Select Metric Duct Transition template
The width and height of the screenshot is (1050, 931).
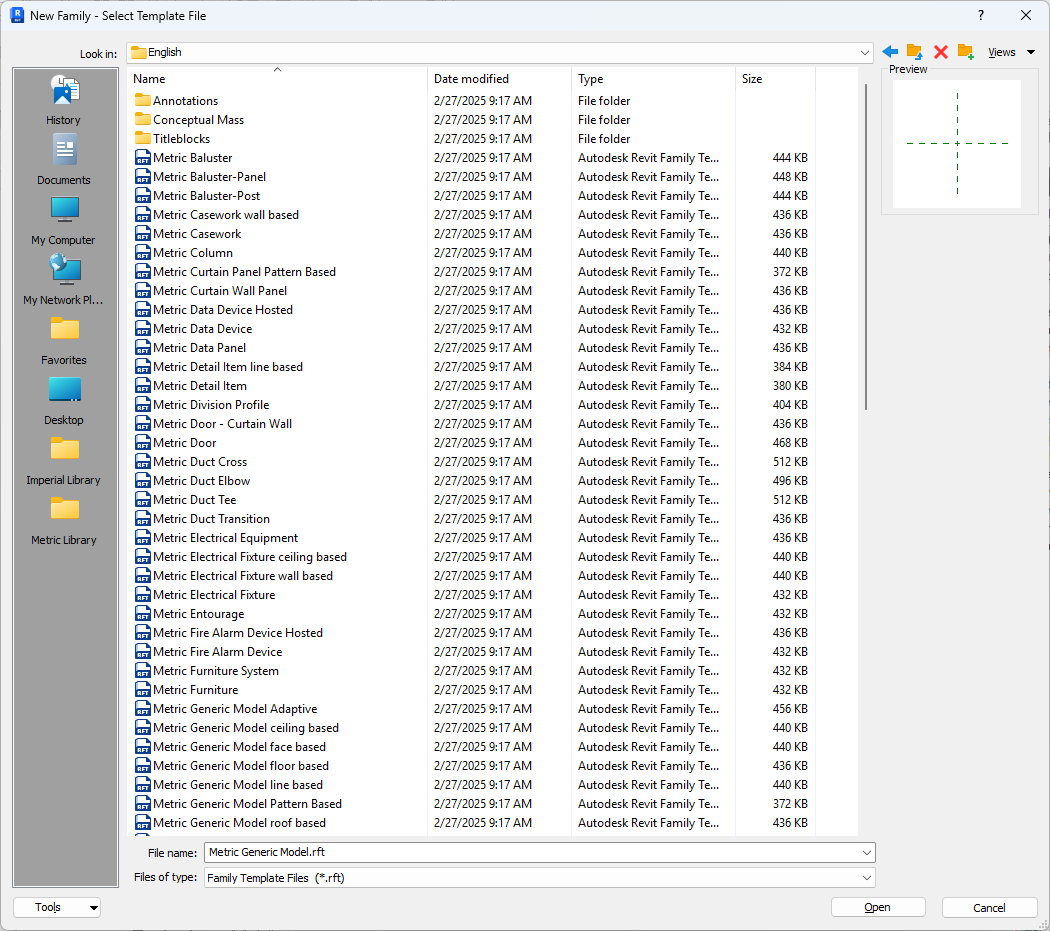[x=212, y=519]
